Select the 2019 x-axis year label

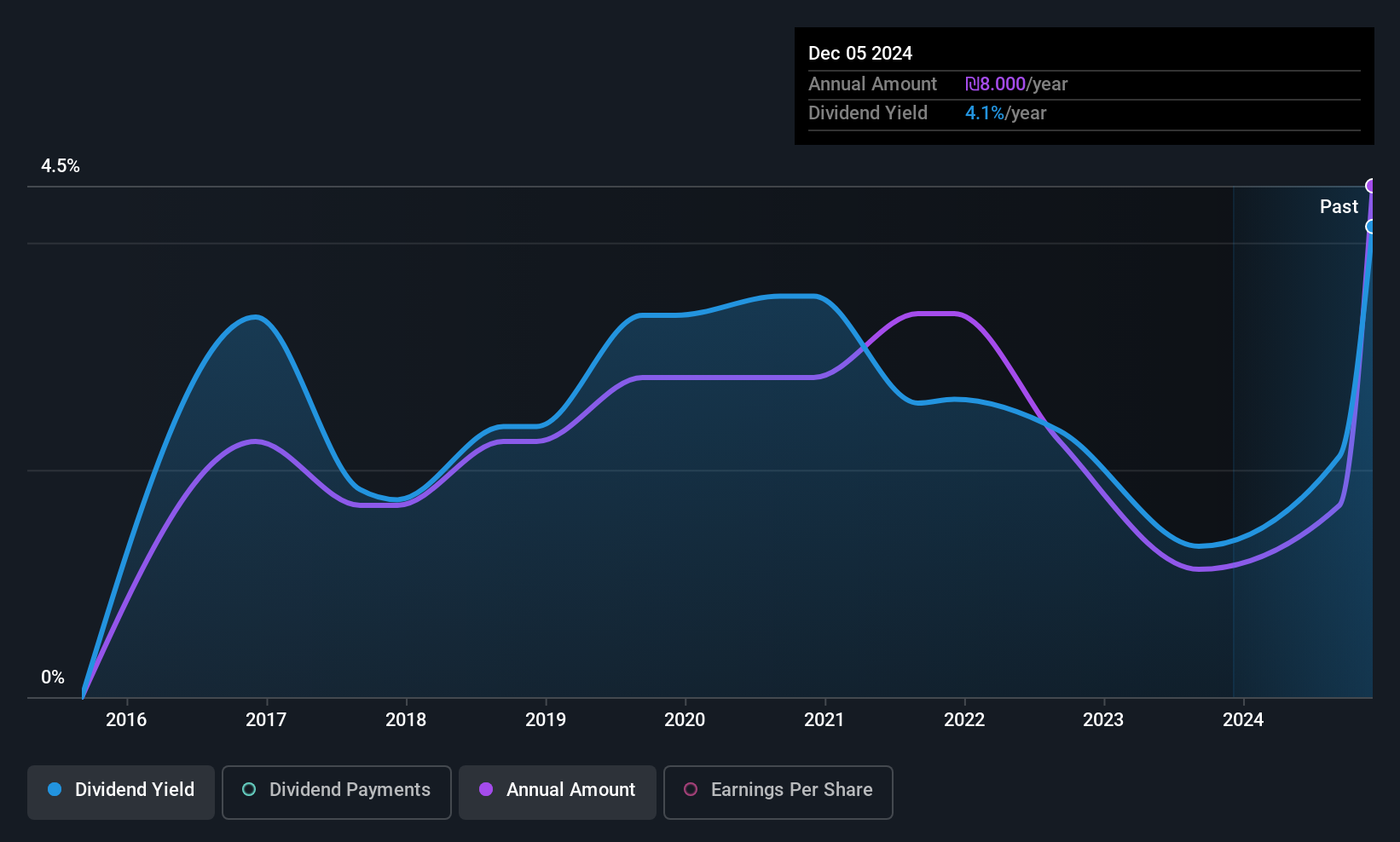(x=546, y=720)
